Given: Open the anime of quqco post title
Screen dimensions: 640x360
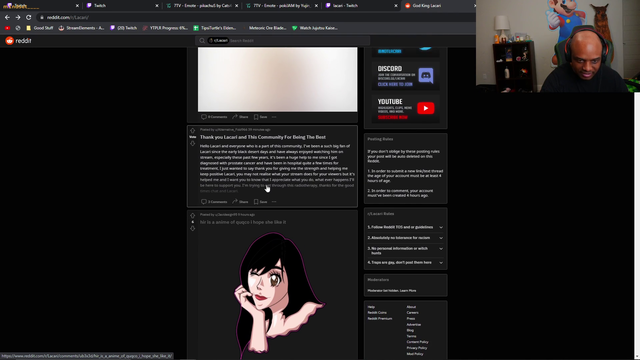Looking at the screenshot, I should (x=243, y=222).
